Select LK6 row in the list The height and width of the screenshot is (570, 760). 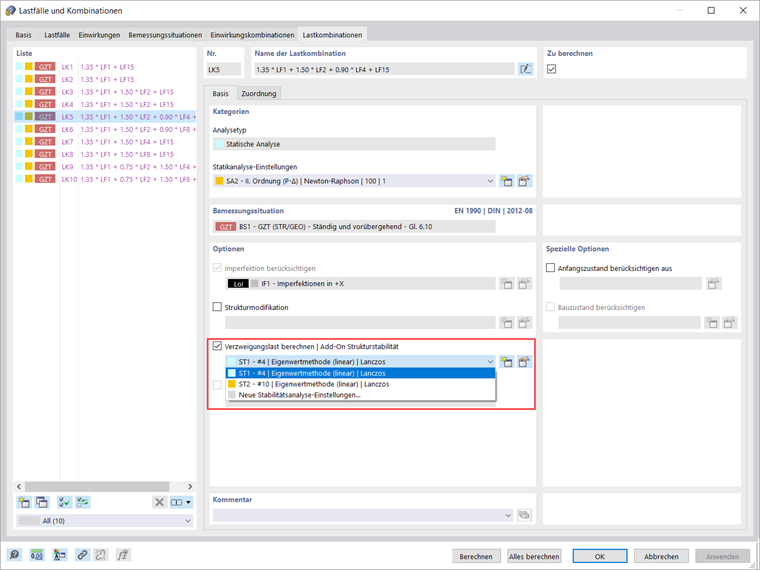click(105, 129)
